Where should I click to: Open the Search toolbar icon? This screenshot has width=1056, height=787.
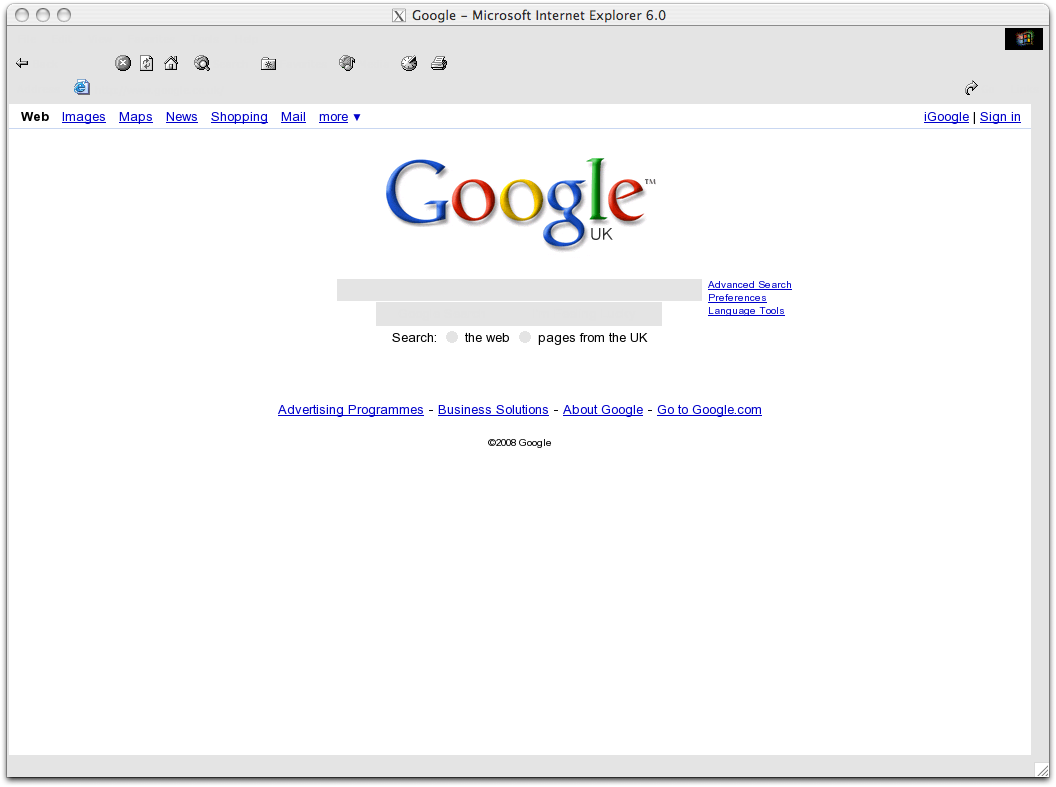pos(202,63)
